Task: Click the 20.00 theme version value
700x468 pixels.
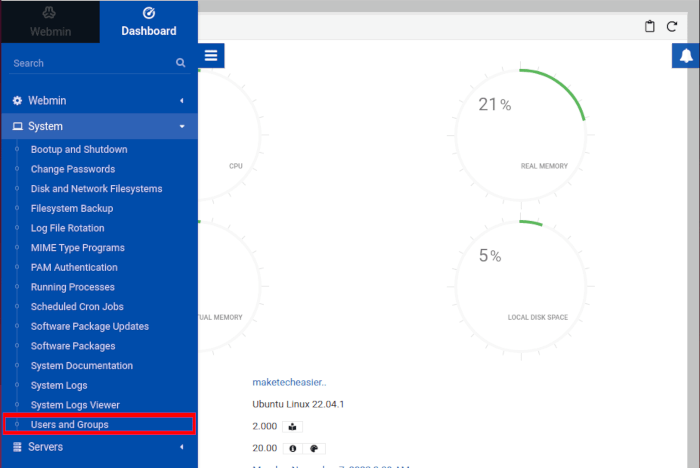Action: (265, 448)
